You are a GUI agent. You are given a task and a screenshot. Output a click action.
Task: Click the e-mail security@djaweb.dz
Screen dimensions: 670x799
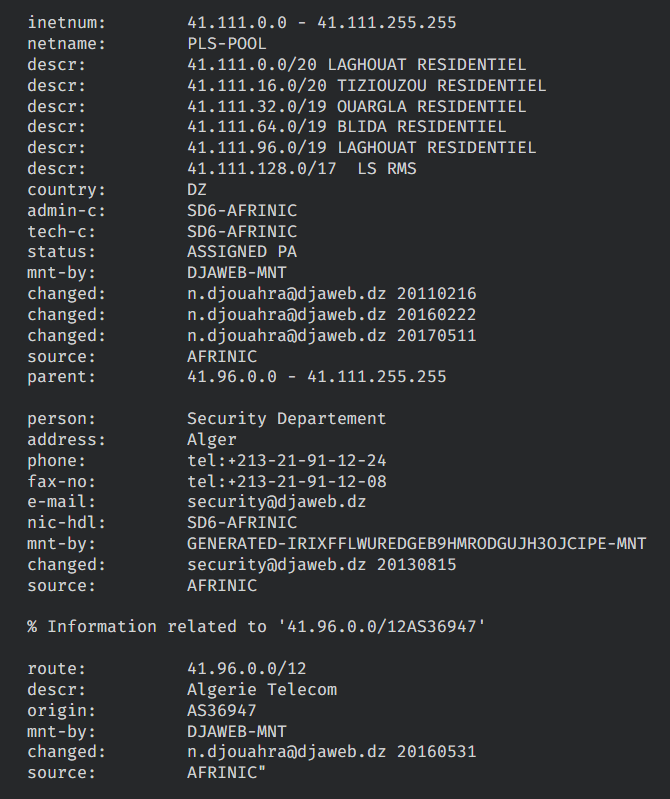[276, 502]
